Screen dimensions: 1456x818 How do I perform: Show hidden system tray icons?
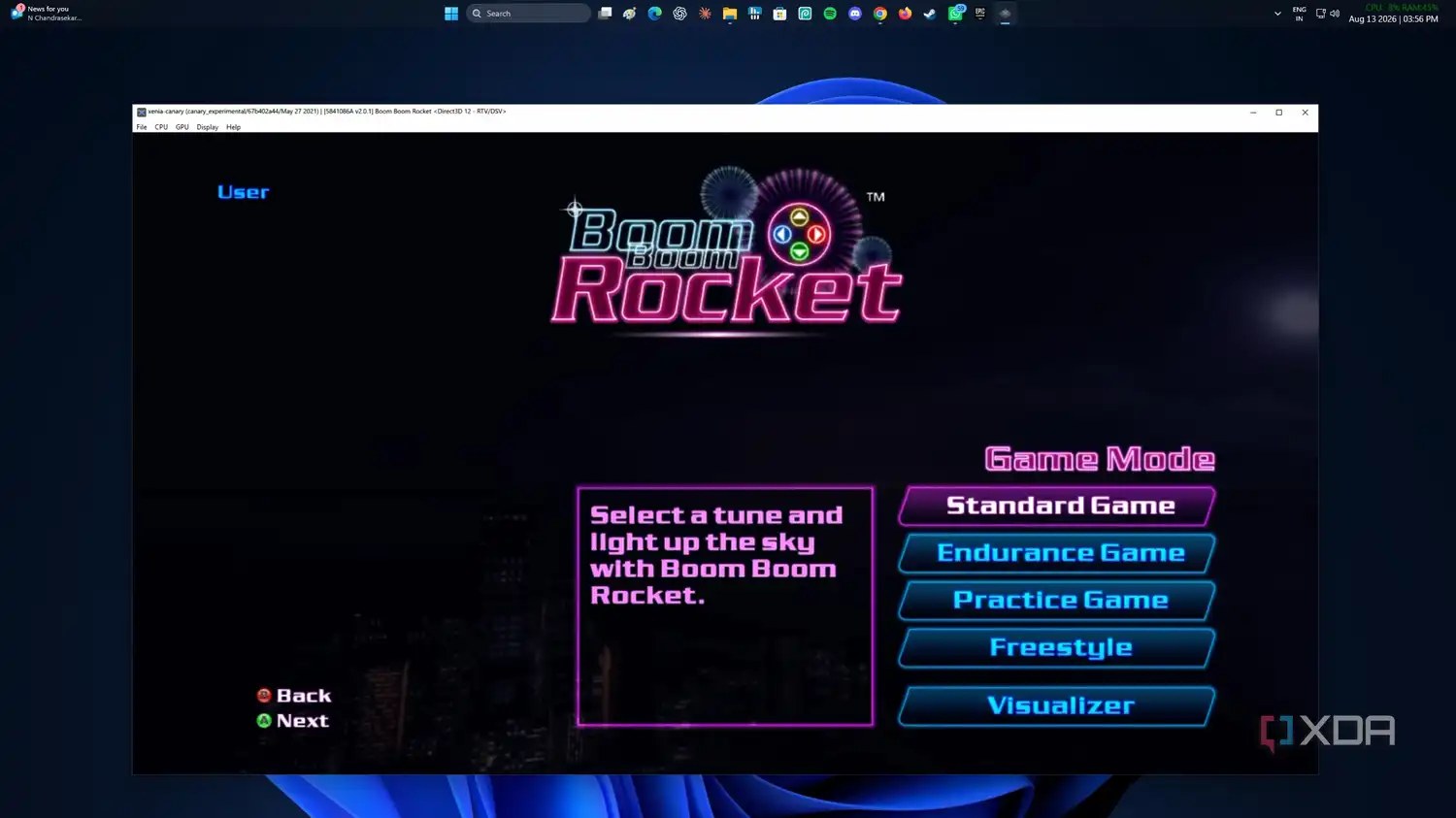click(1277, 14)
